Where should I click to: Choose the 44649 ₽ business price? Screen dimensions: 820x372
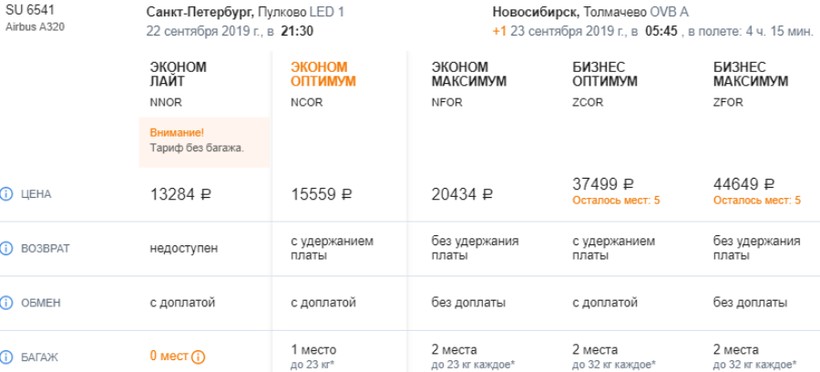tap(744, 184)
